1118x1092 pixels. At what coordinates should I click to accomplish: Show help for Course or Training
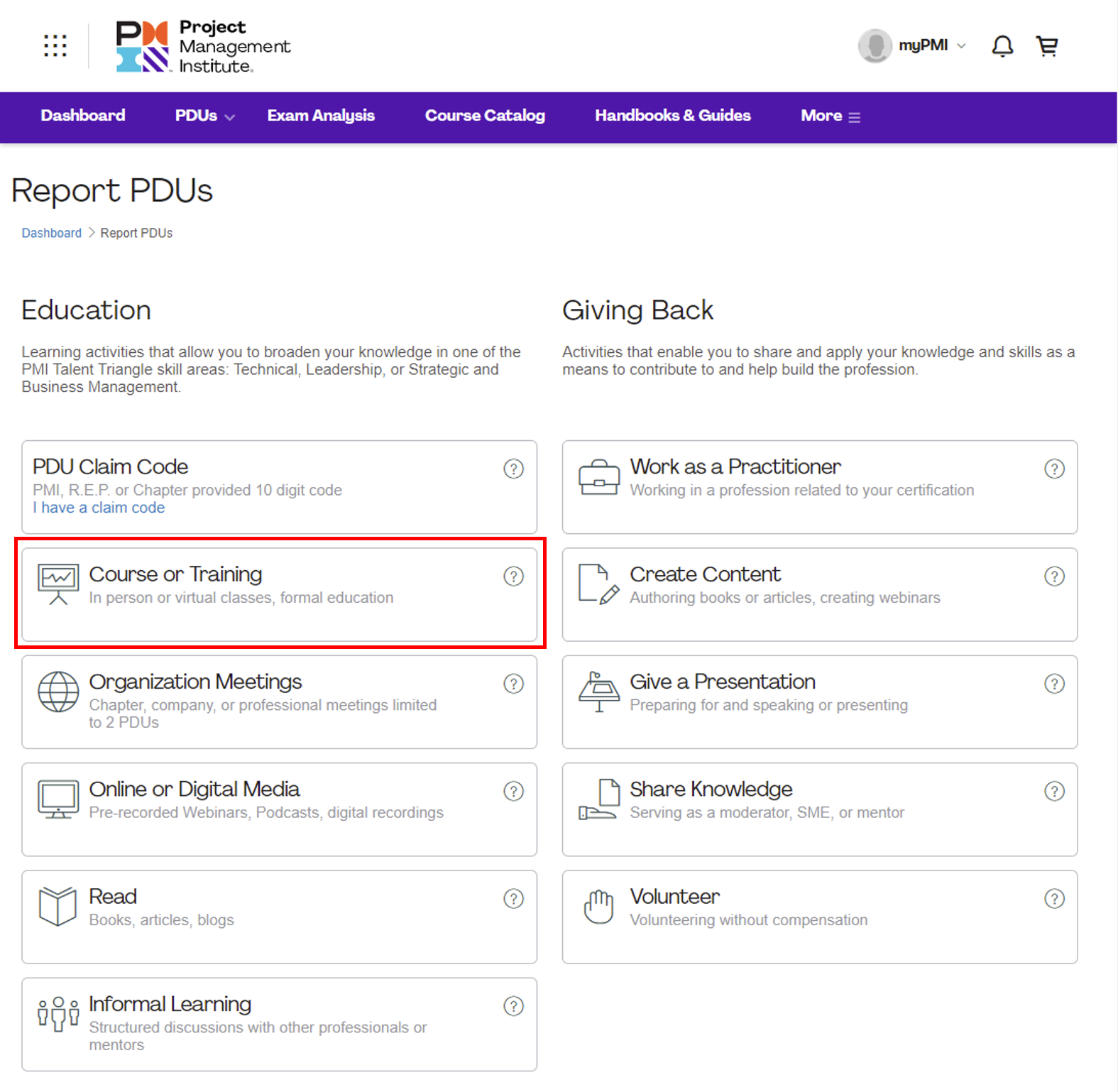[x=513, y=576]
